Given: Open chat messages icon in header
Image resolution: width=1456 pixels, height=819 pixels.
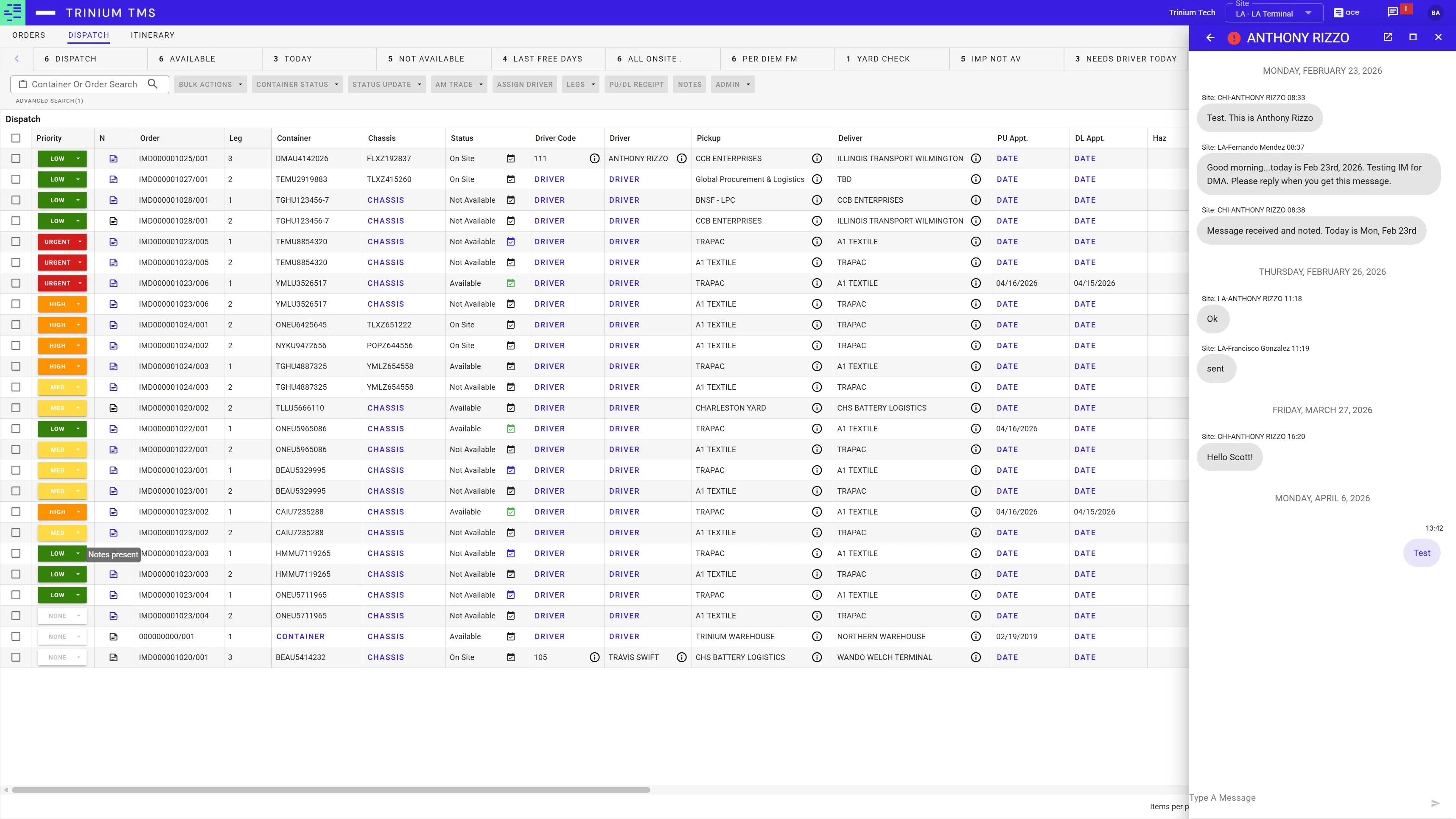Looking at the screenshot, I should [1393, 12].
